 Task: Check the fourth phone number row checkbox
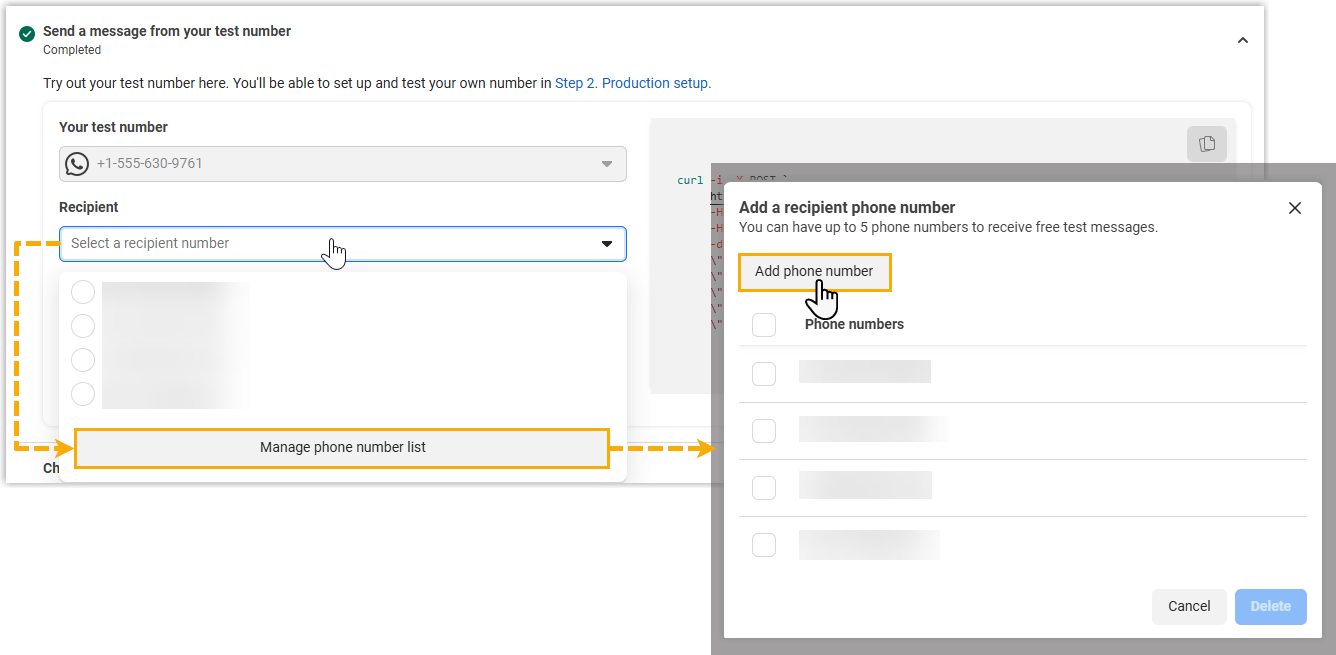(x=764, y=545)
